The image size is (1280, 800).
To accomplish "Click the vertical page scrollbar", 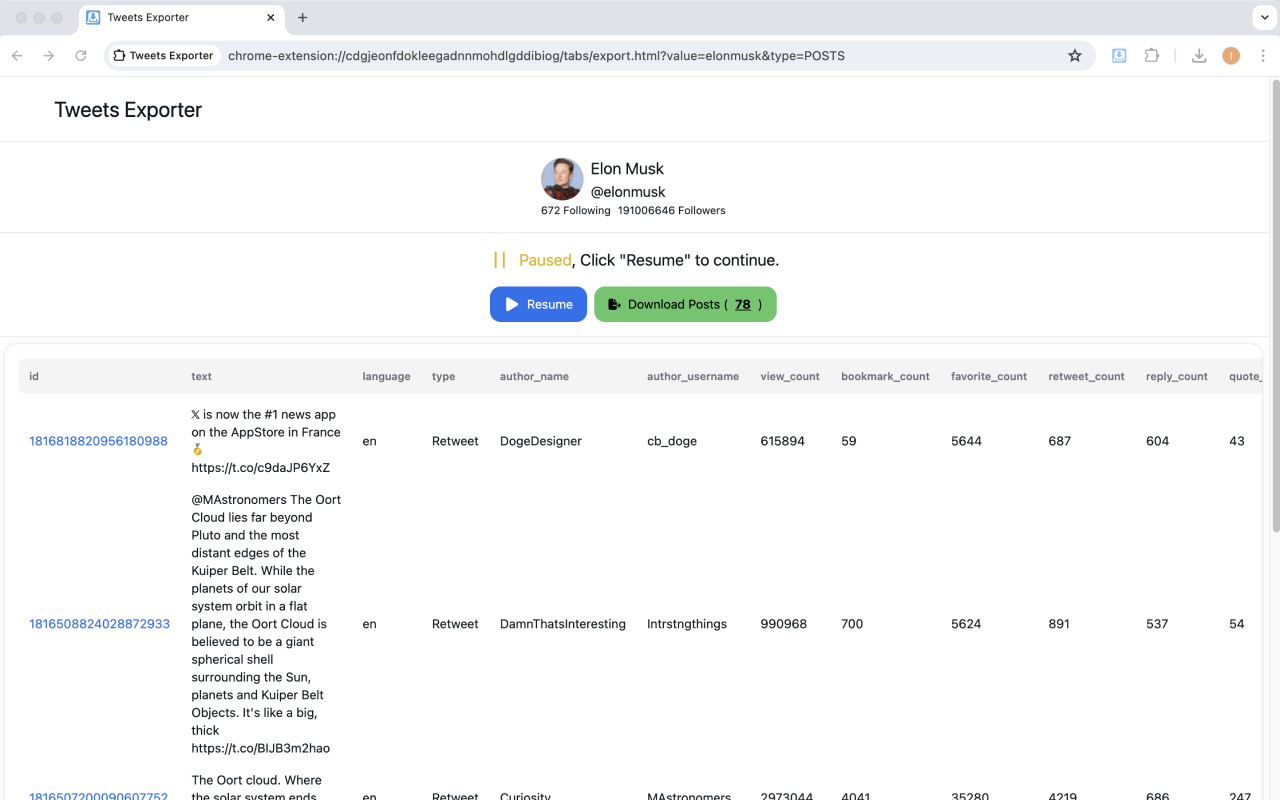I will pyautogui.click(x=1274, y=305).
